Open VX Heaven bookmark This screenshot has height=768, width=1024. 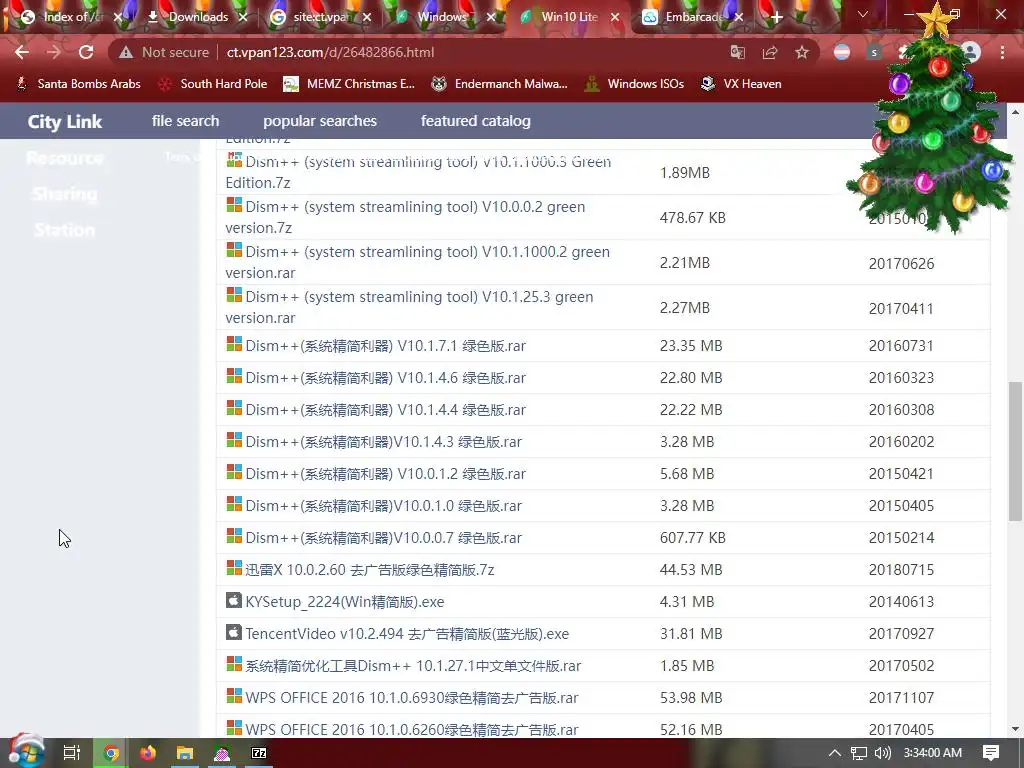tap(741, 84)
